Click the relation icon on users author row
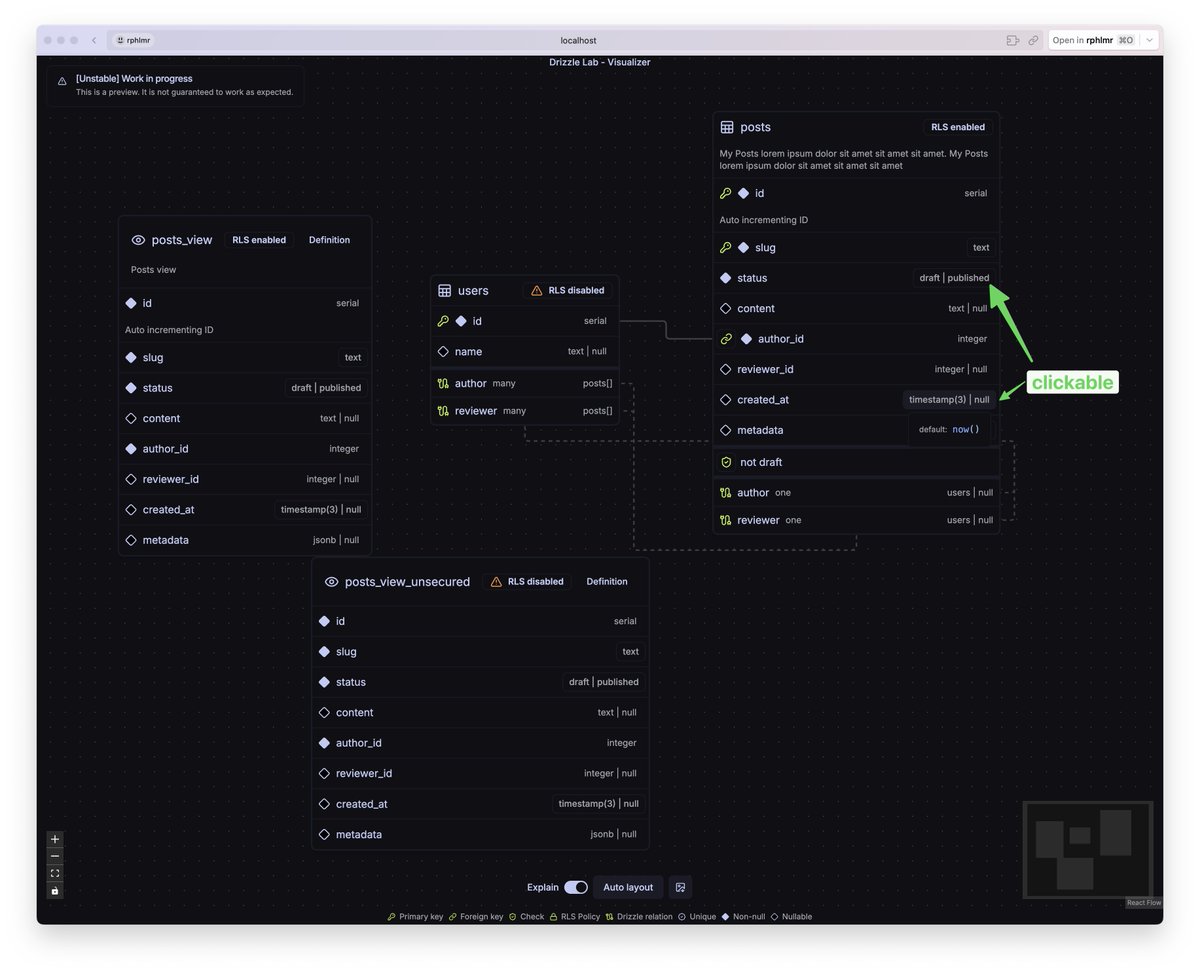Screen dimensions: 1200x973 tap(443, 384)
